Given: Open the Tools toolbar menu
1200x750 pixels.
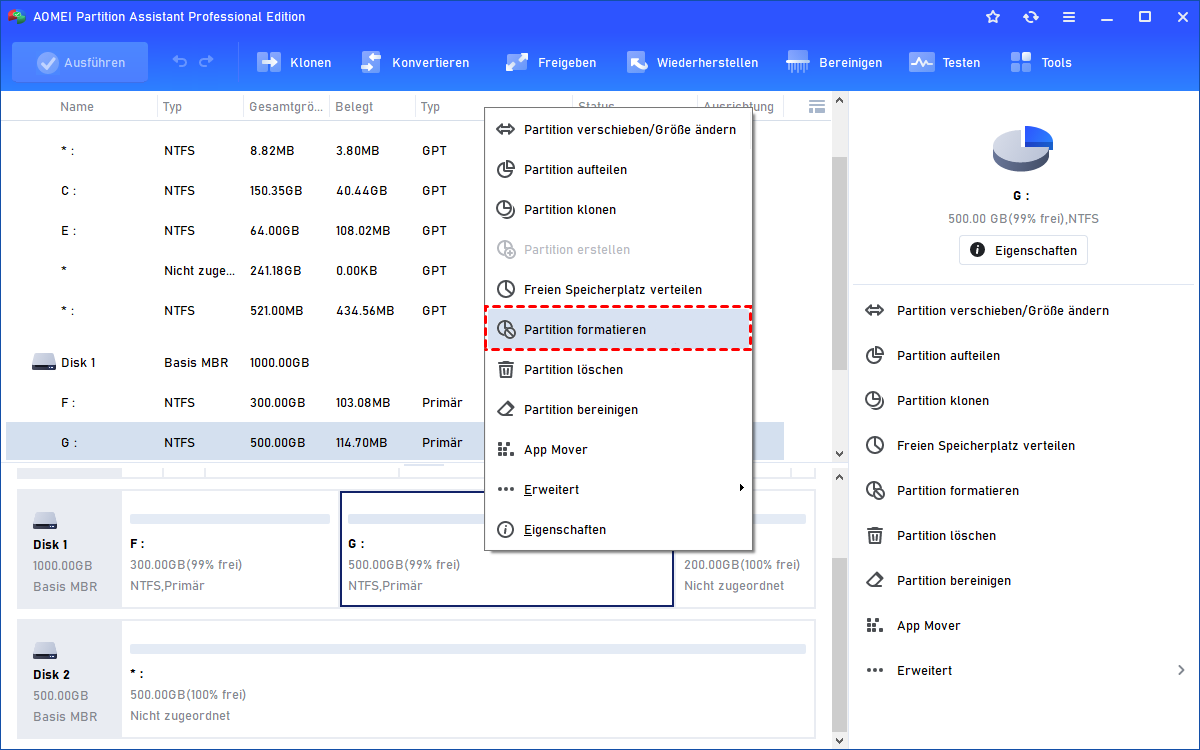Looking at the screenshot, I should click(x=1021, y=62).
